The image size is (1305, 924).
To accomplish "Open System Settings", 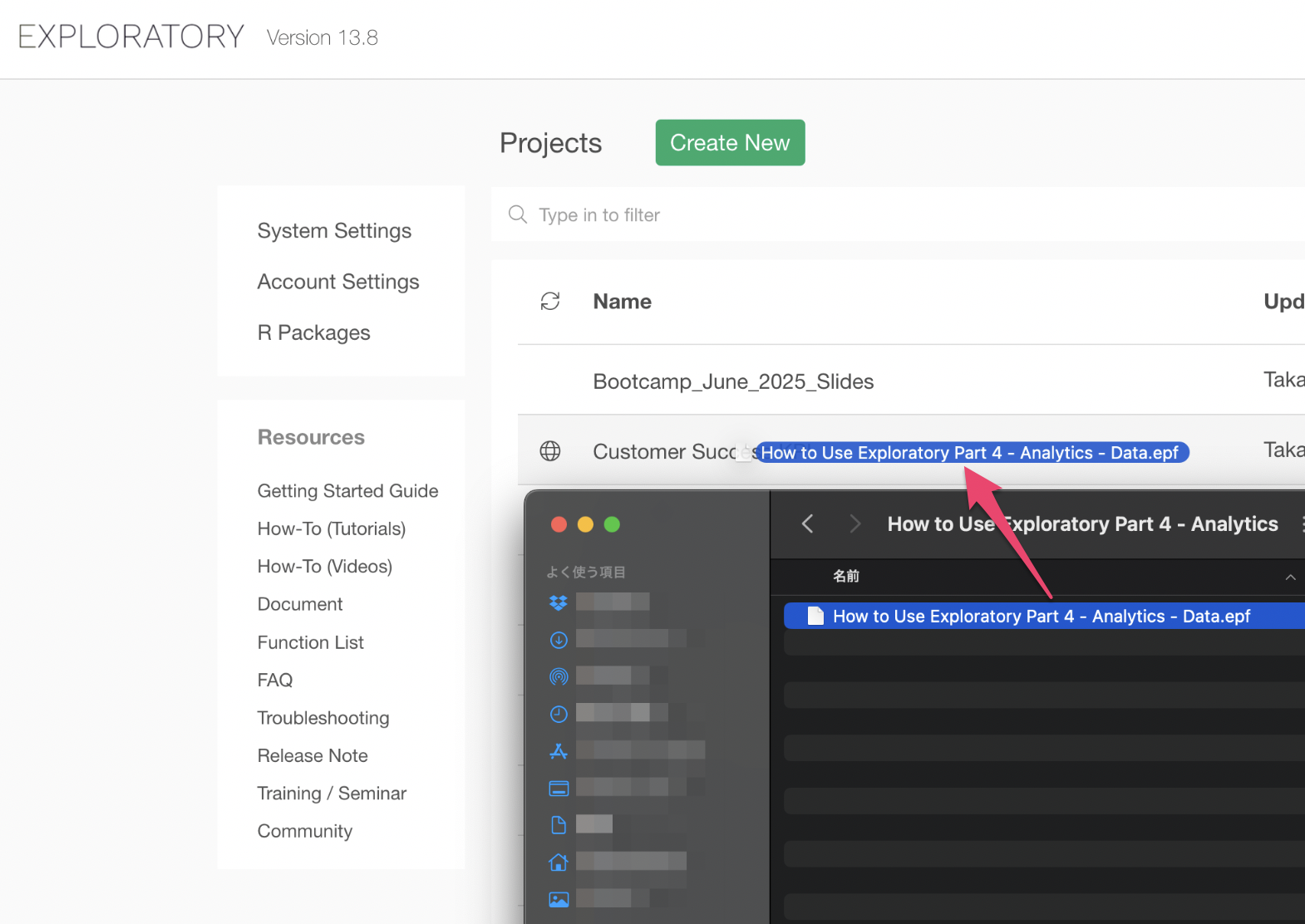I will point(334,231).
